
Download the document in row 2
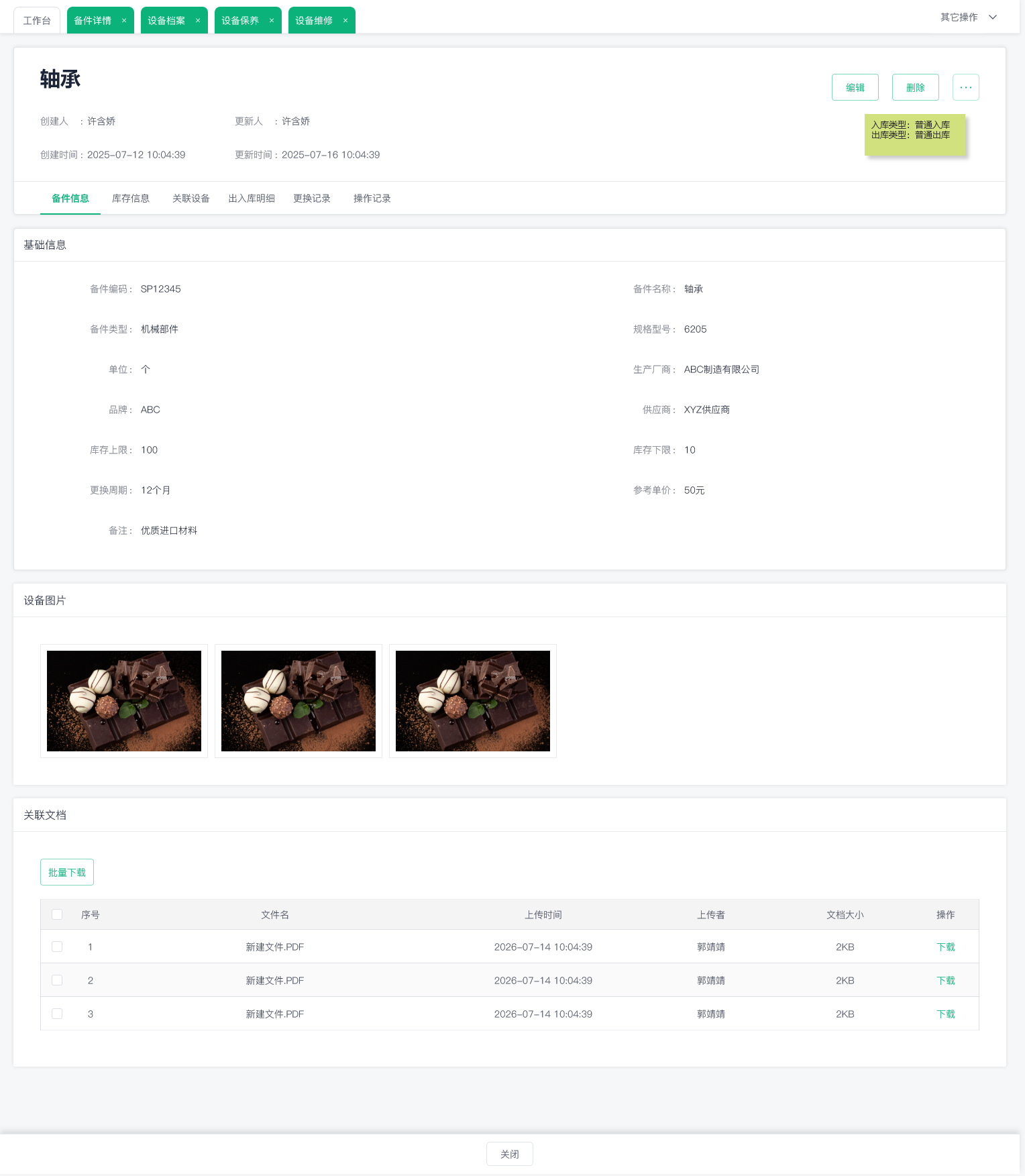[946, 980]
